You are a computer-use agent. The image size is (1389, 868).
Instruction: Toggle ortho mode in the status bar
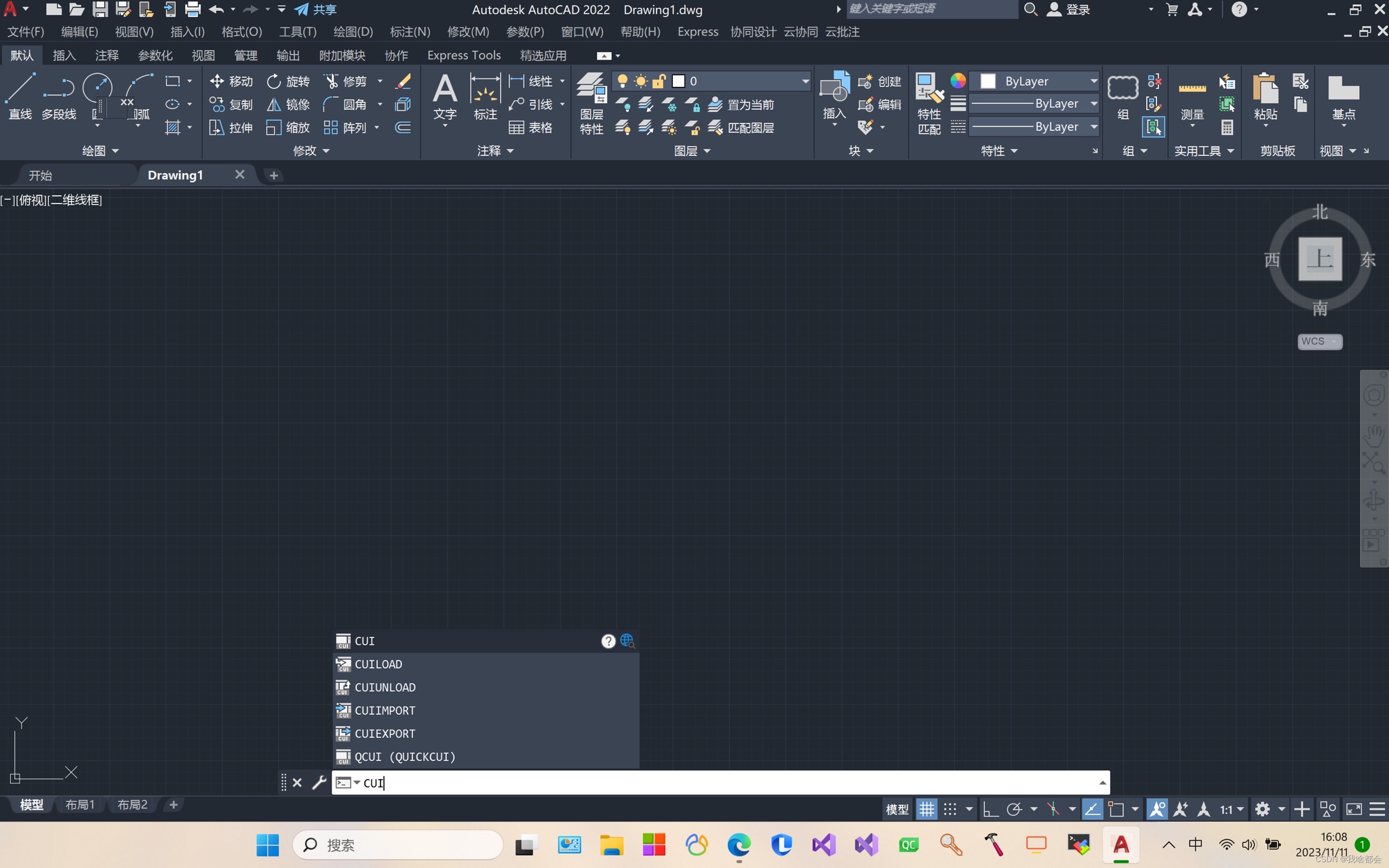990,809
